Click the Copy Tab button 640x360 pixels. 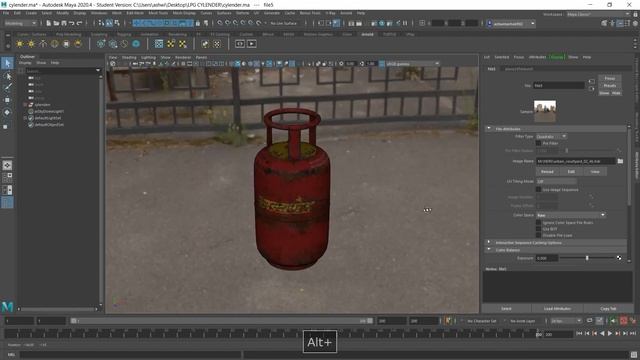pos(608,309)
